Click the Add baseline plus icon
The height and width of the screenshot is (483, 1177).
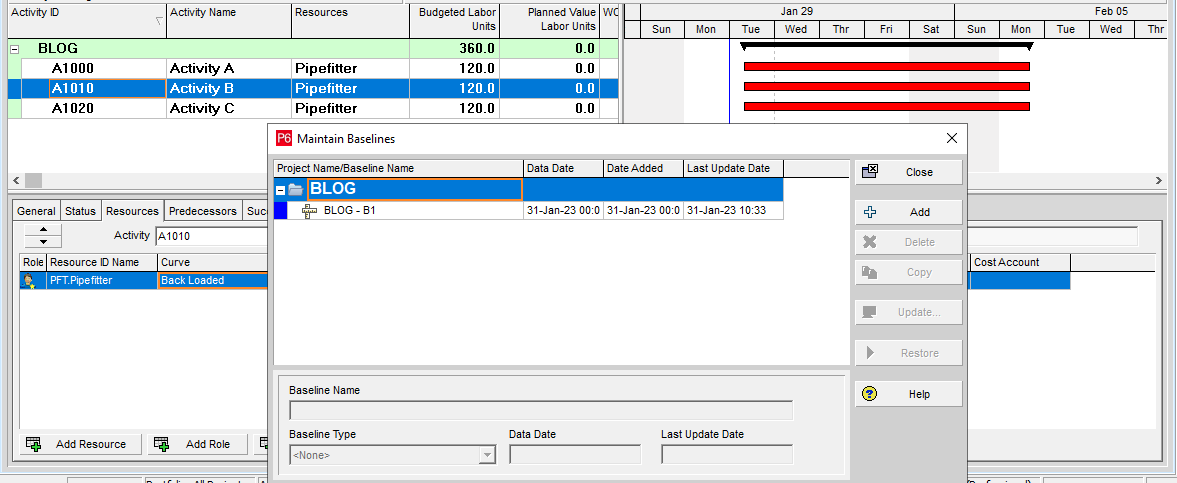[870, 212]
